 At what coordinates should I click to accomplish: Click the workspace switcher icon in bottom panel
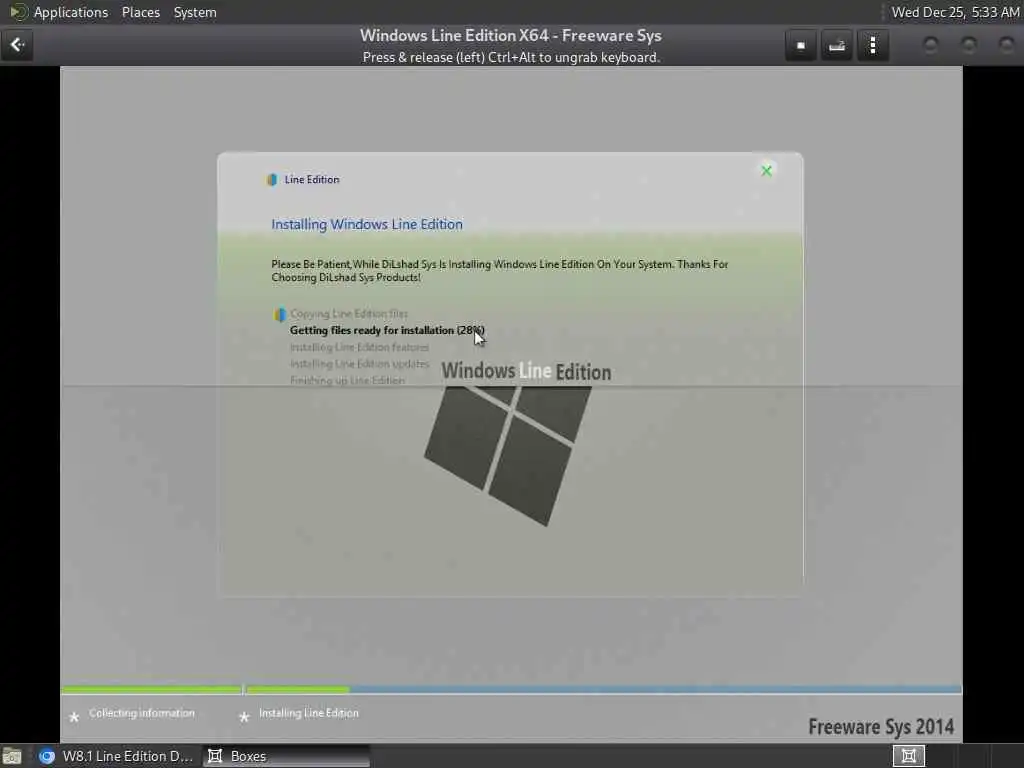click(x=909, y=756)
